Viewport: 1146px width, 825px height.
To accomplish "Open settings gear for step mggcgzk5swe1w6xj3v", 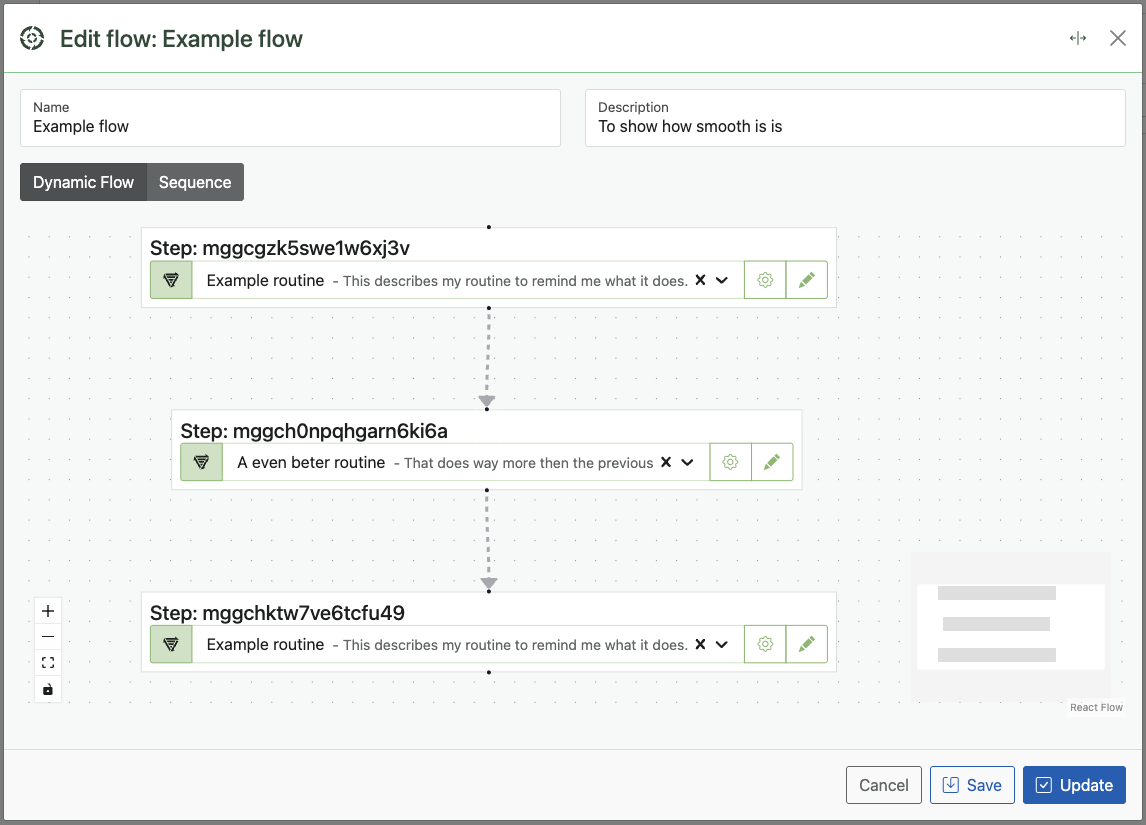I will click(x=765, y=280).
